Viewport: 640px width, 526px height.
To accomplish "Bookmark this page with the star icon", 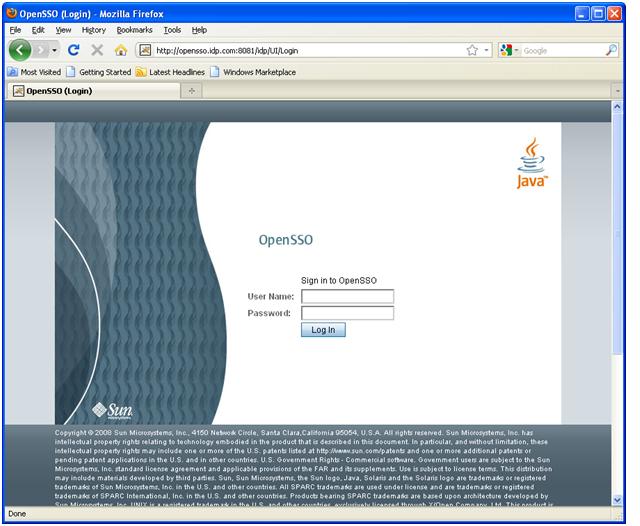I will (472, 50).
